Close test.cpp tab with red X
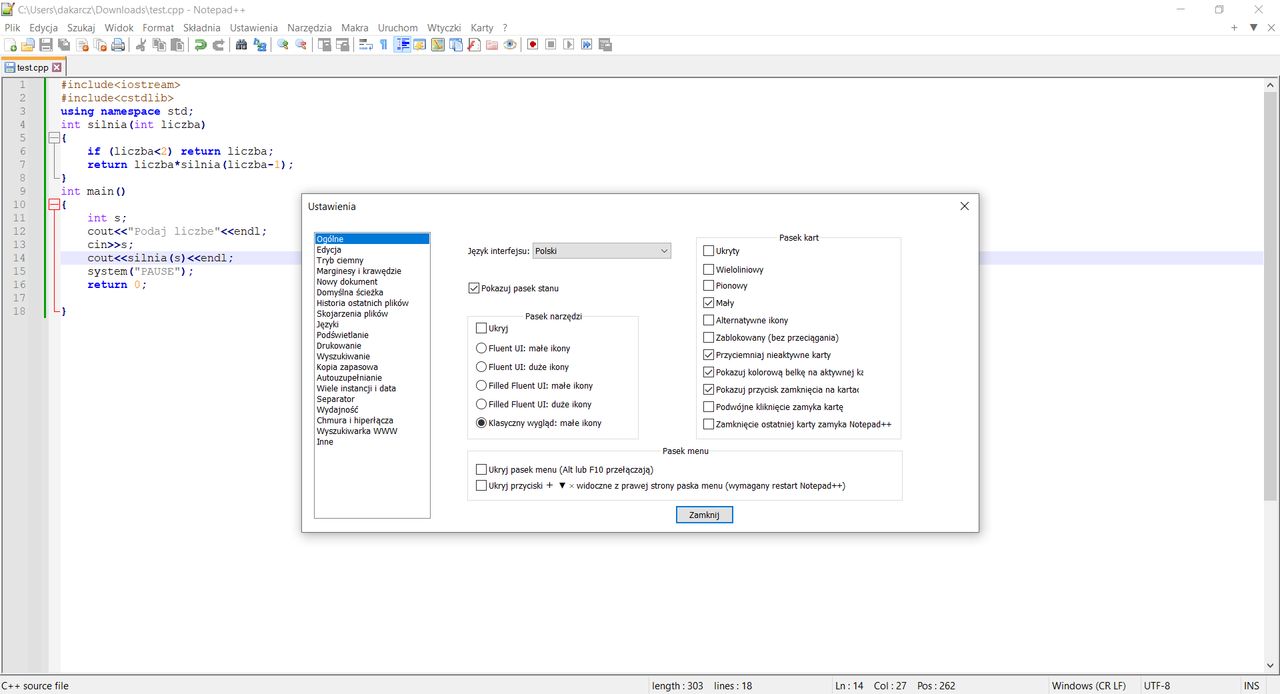 [x=57, y=68]
